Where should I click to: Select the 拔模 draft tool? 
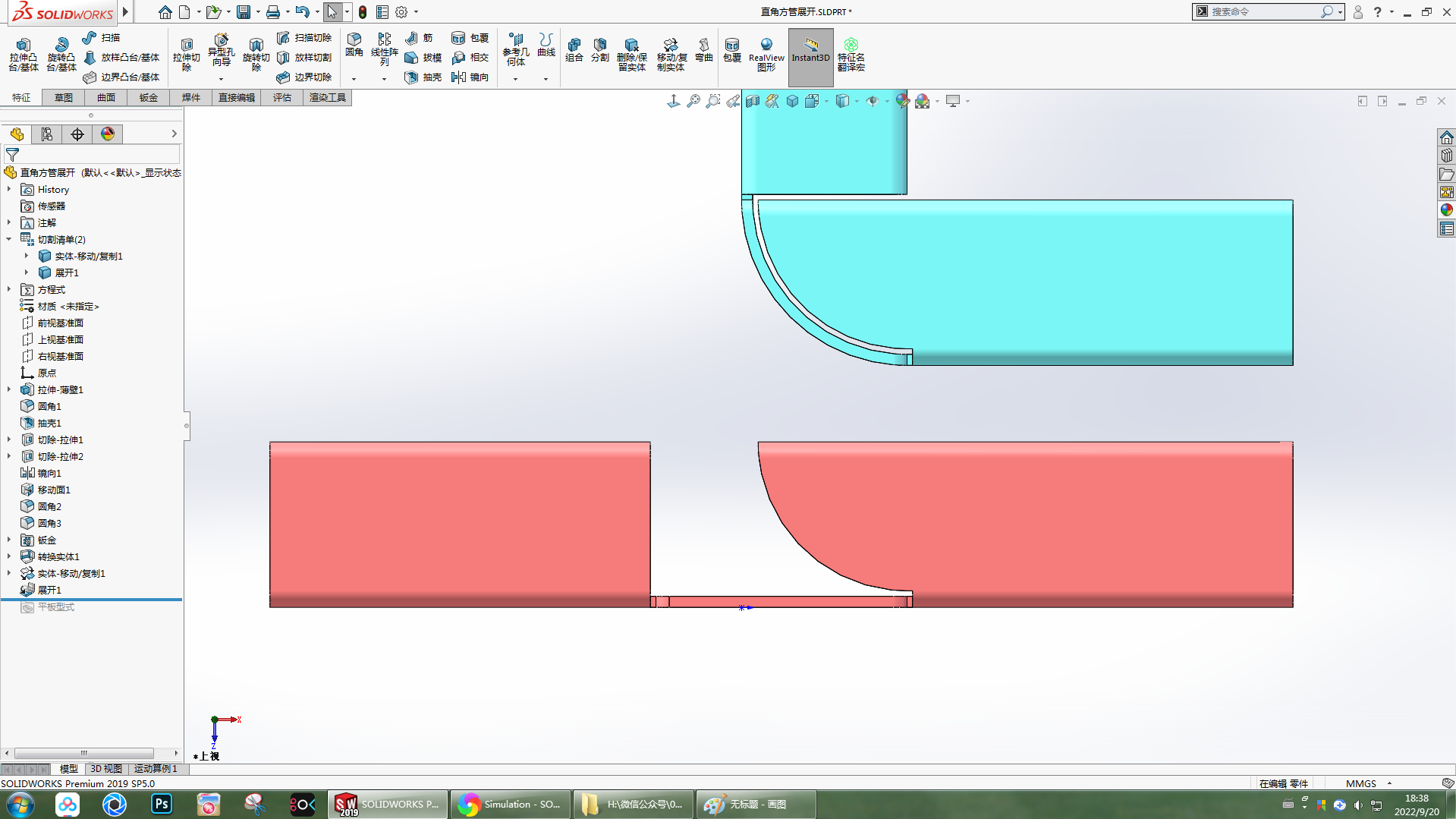(x=423, y=57)
